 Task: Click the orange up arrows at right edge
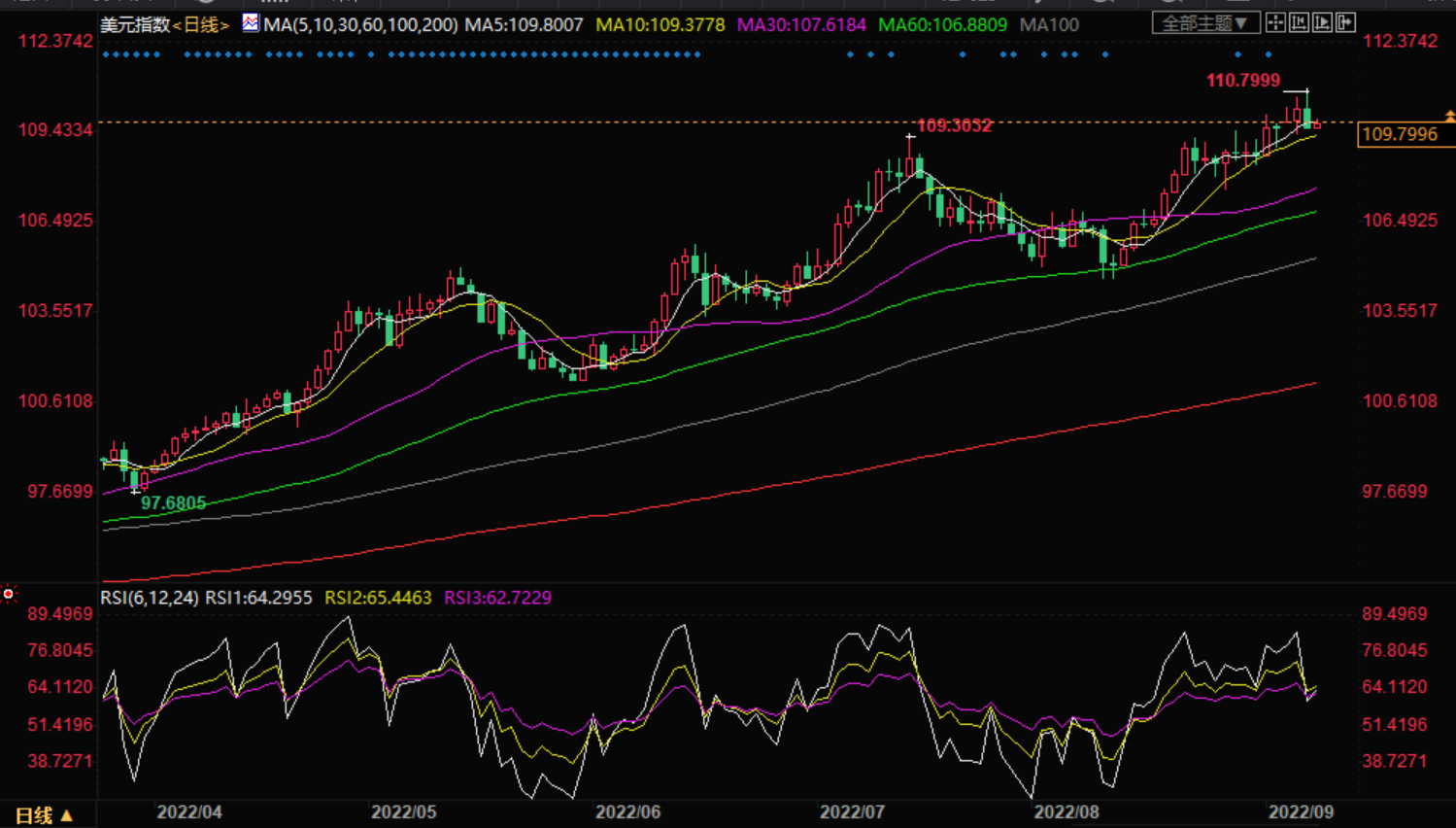click(x=1450, y=116)
